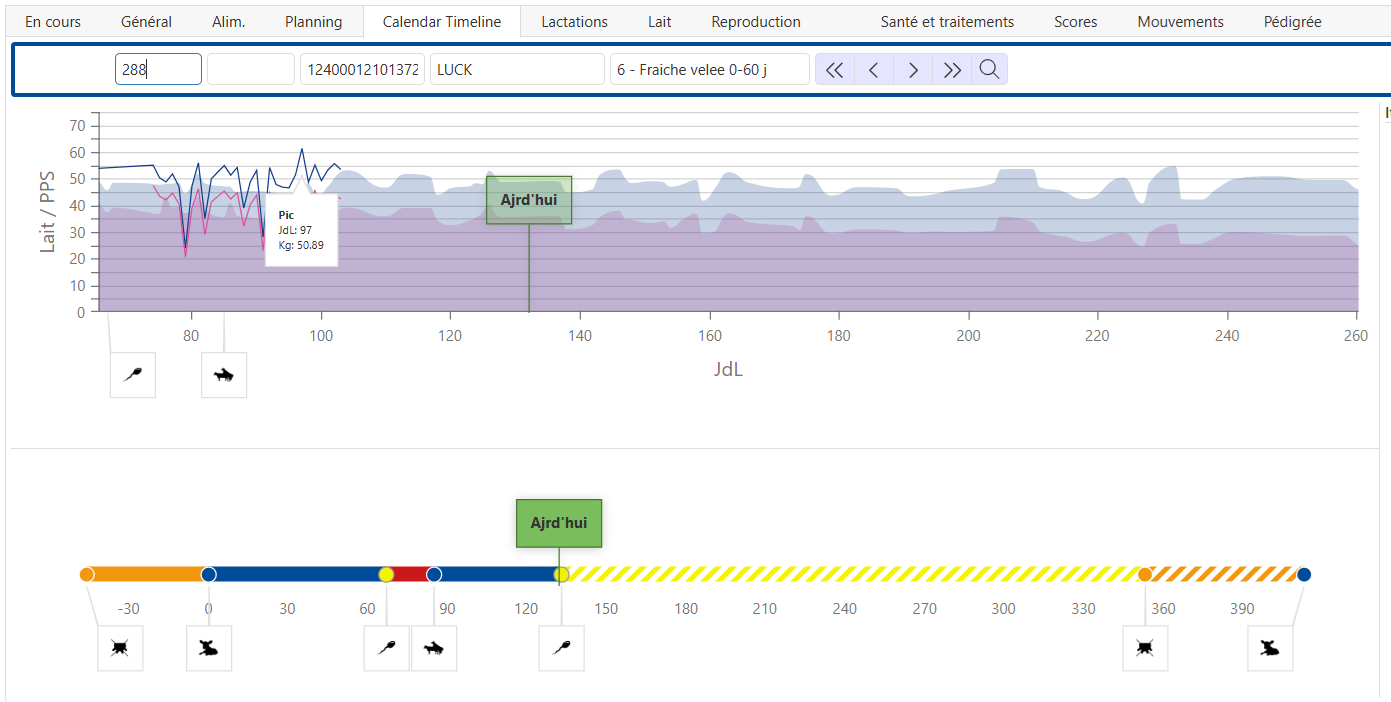The width and height of the screenshot is (1391, 702).
Task: Switch to the Mouvements tab
Action: pos(1180,21)
